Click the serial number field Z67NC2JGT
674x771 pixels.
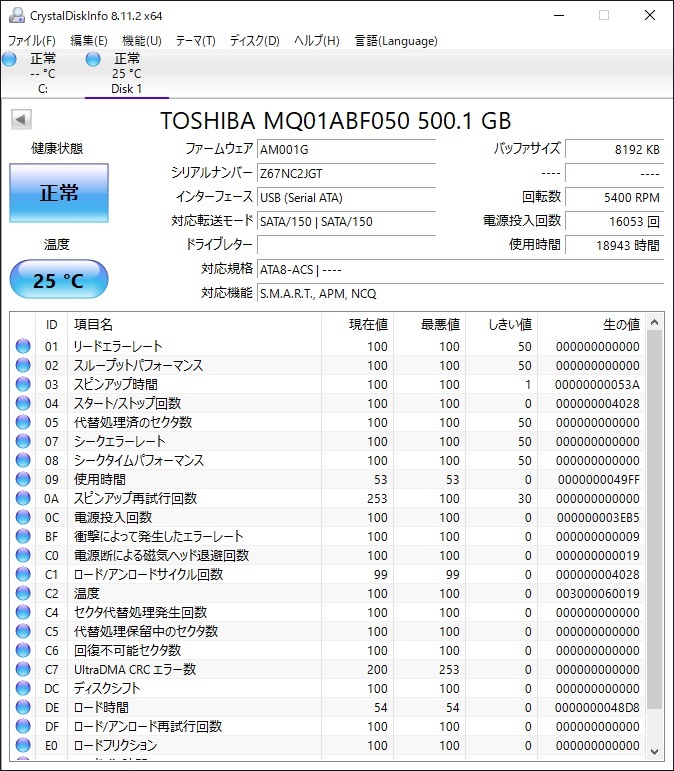pos(346,172)
